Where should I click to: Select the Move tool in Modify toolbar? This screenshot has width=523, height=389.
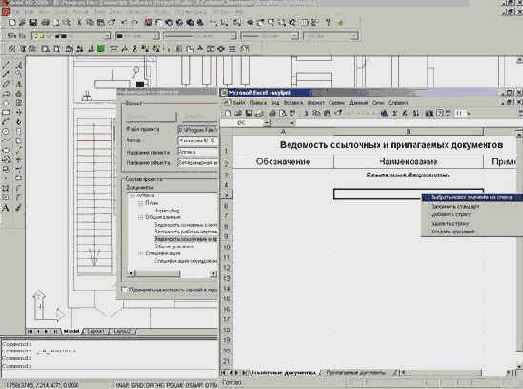pos(19,113)
